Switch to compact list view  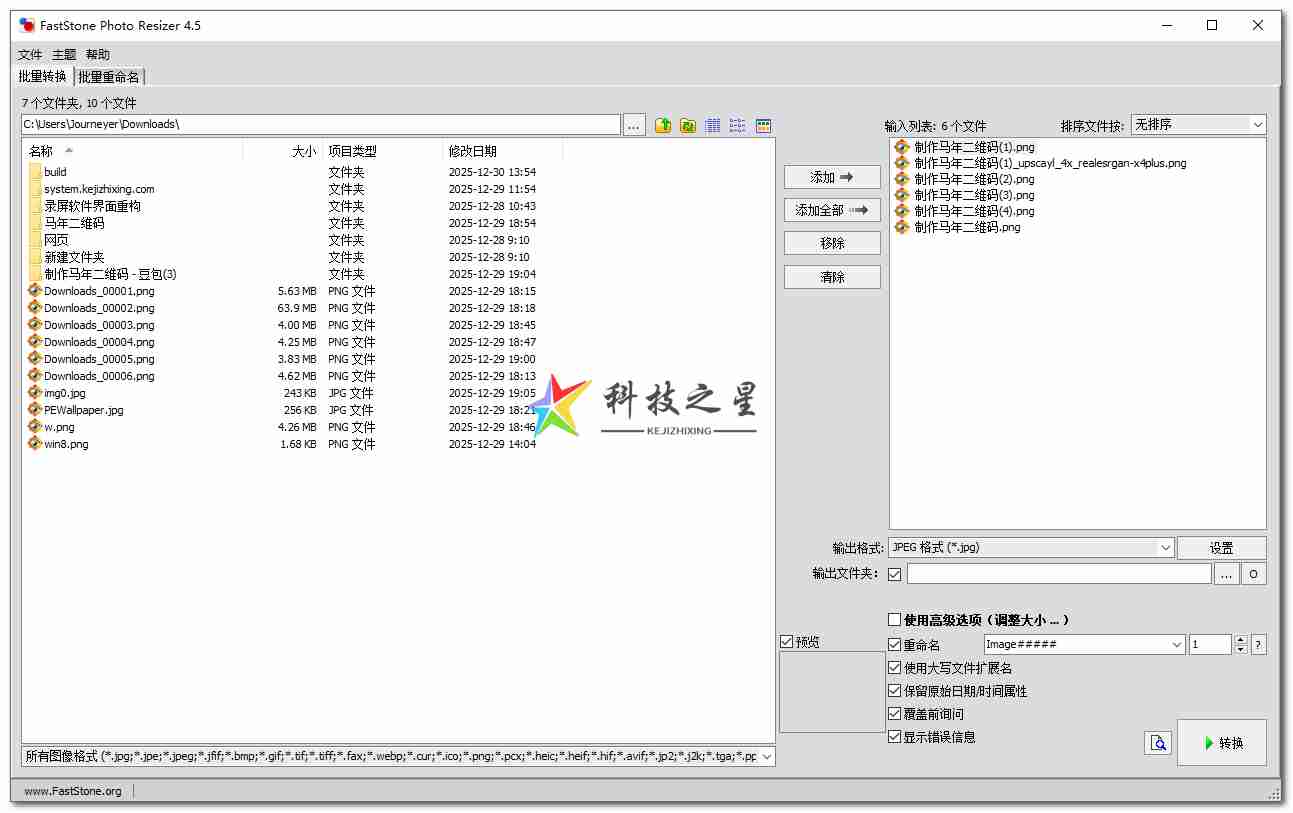click(x=737, y=124)
